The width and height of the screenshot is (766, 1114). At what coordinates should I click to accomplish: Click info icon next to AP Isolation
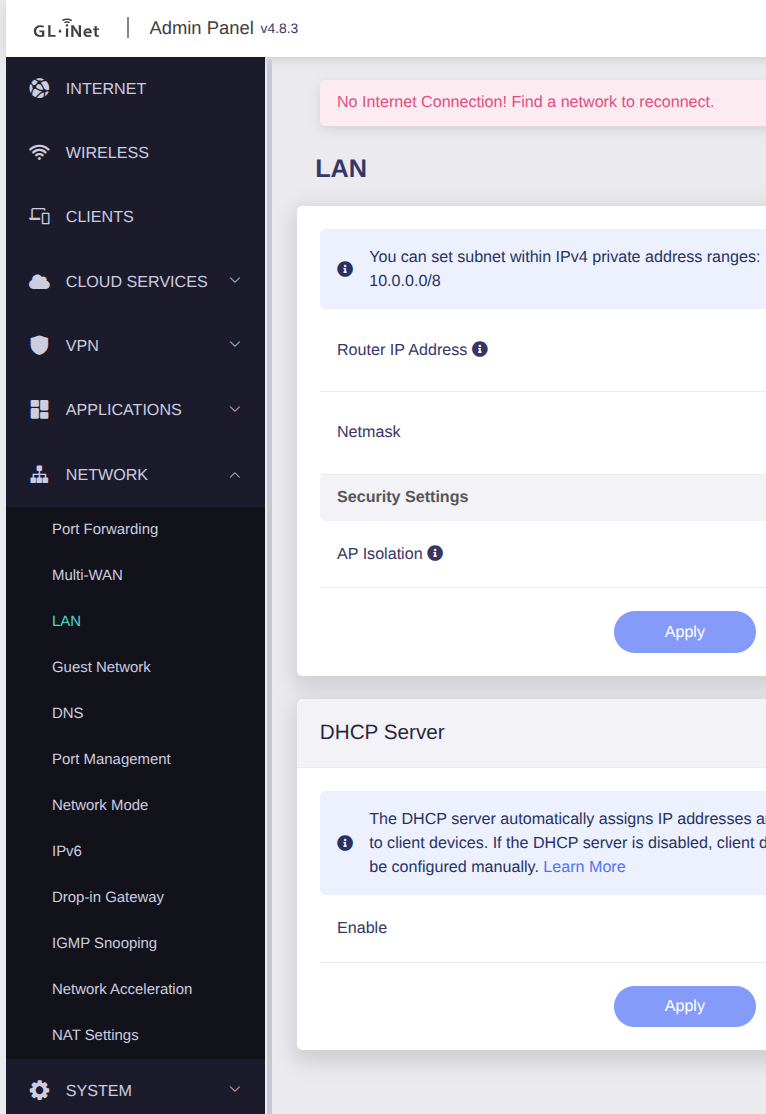point(435,553)
